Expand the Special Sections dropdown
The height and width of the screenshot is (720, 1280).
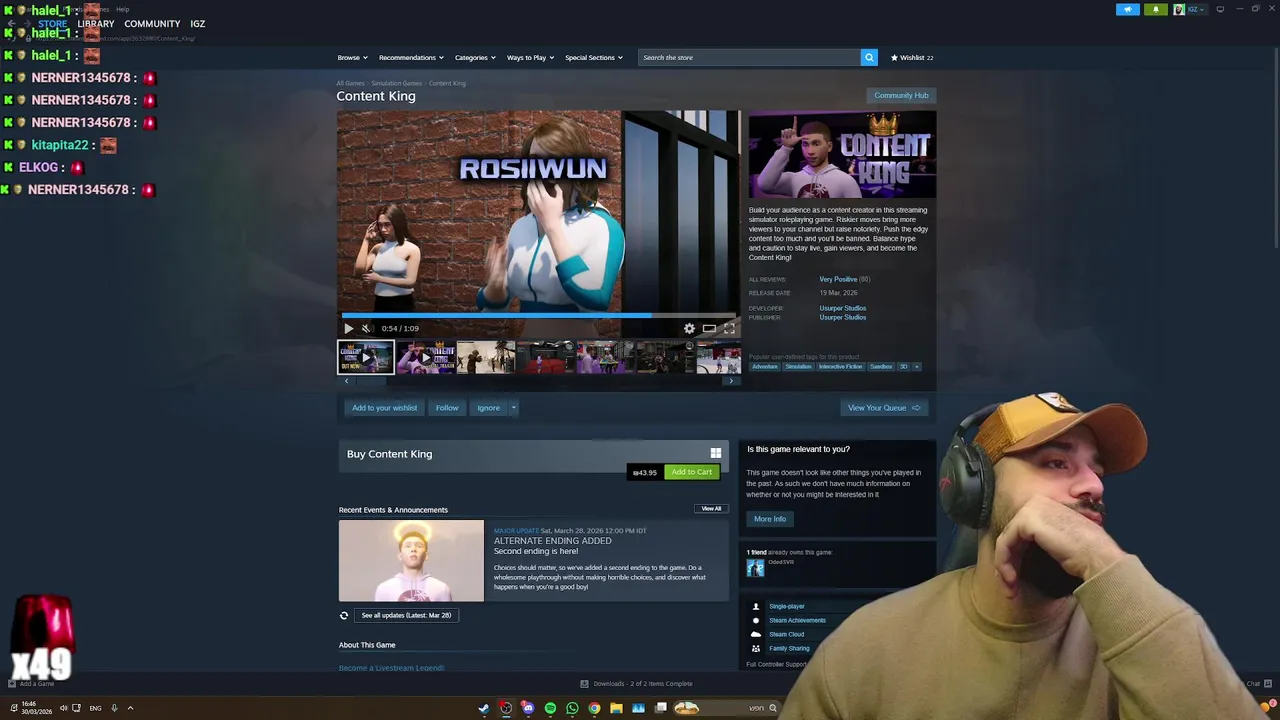tap(593, 57)
